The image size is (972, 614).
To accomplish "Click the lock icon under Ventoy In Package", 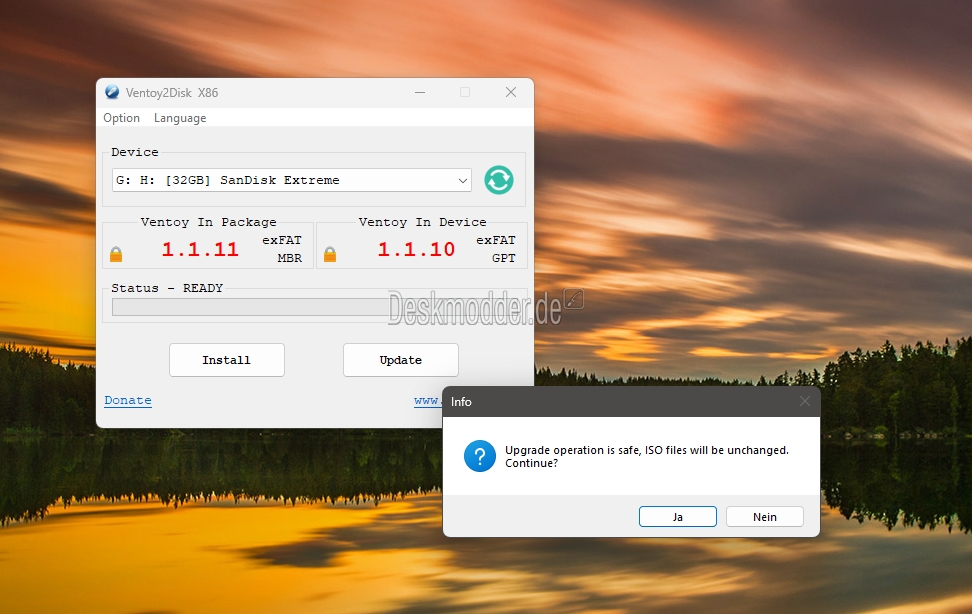I will (x=116, y=254).
